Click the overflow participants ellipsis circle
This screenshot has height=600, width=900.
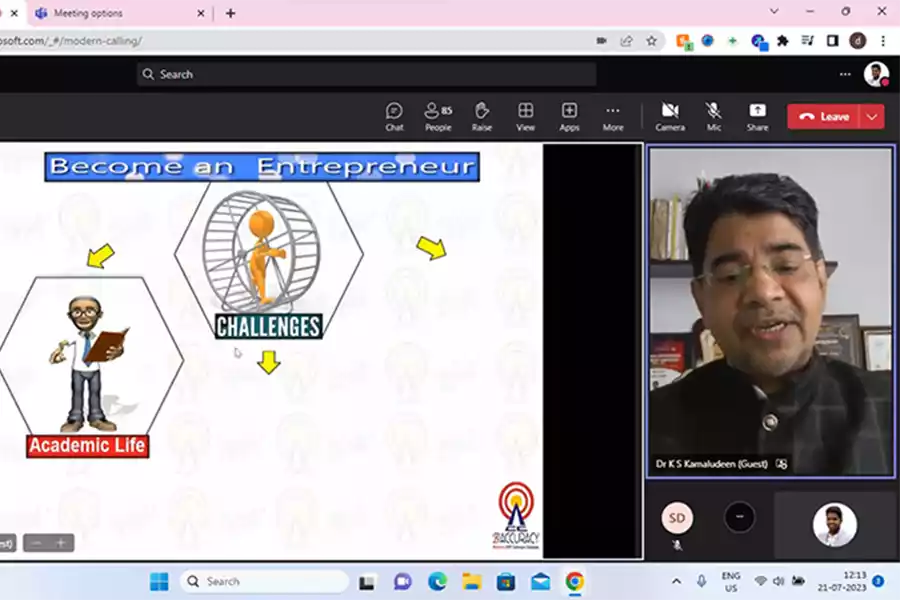(x=739, y=517)
